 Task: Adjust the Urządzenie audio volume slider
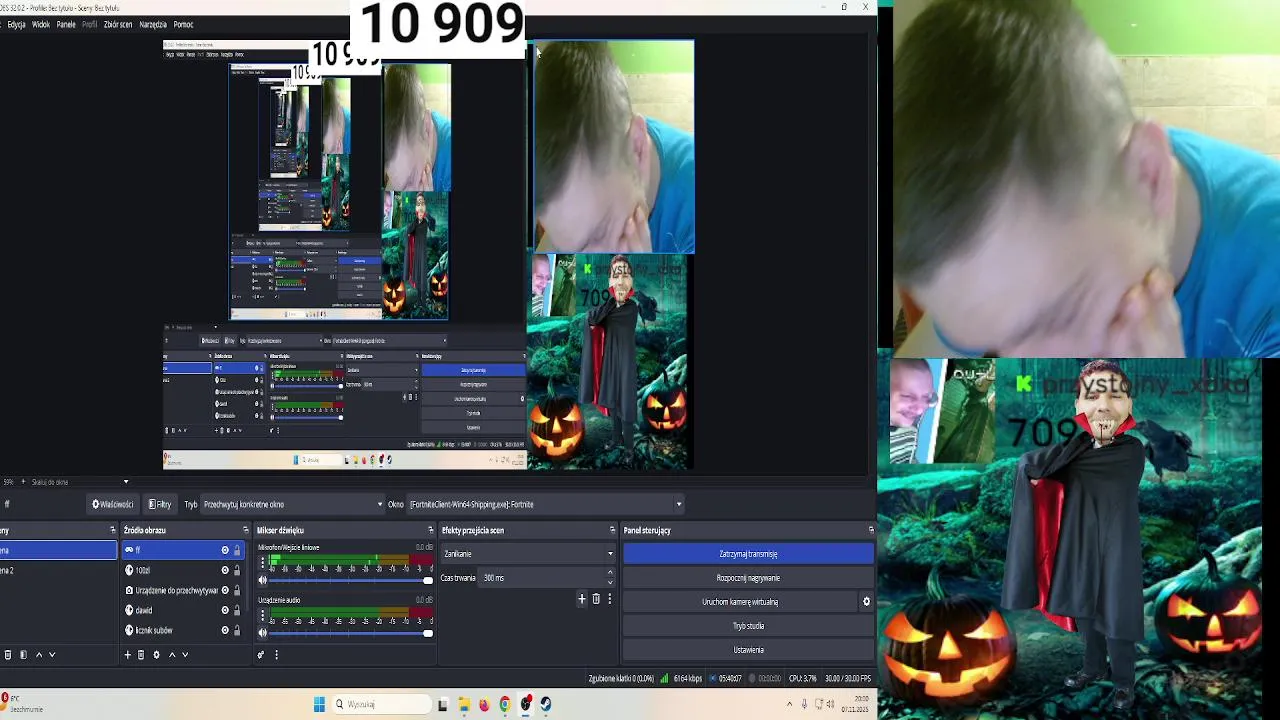(x=351, y=632)
